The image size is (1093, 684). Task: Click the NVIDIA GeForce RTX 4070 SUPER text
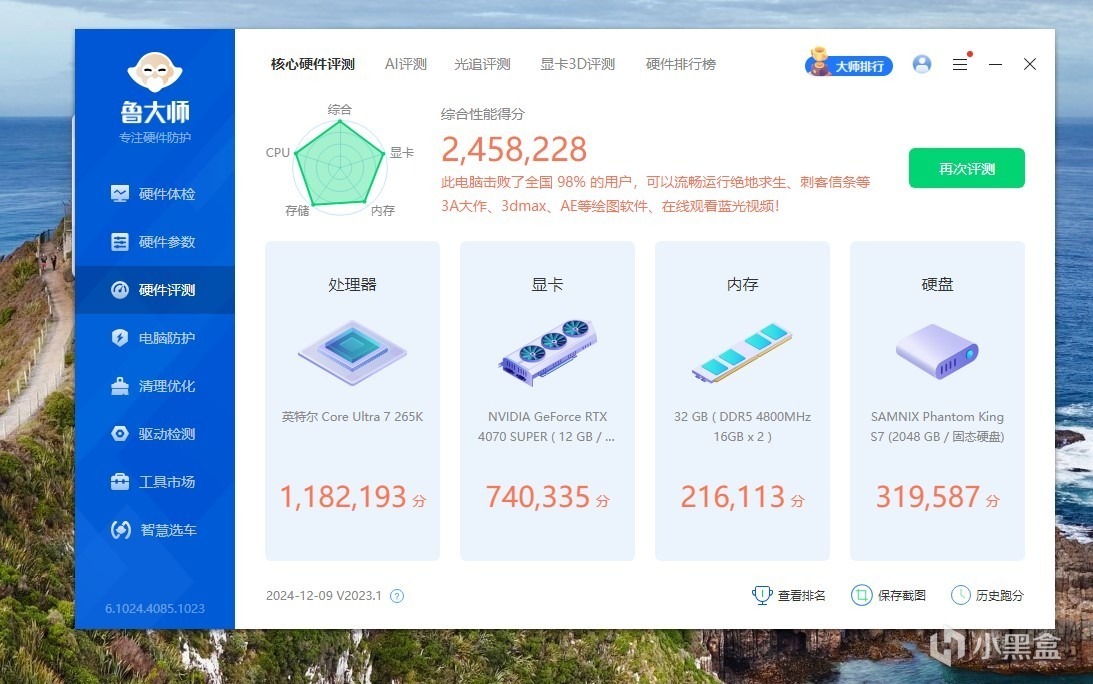point(547,427)
